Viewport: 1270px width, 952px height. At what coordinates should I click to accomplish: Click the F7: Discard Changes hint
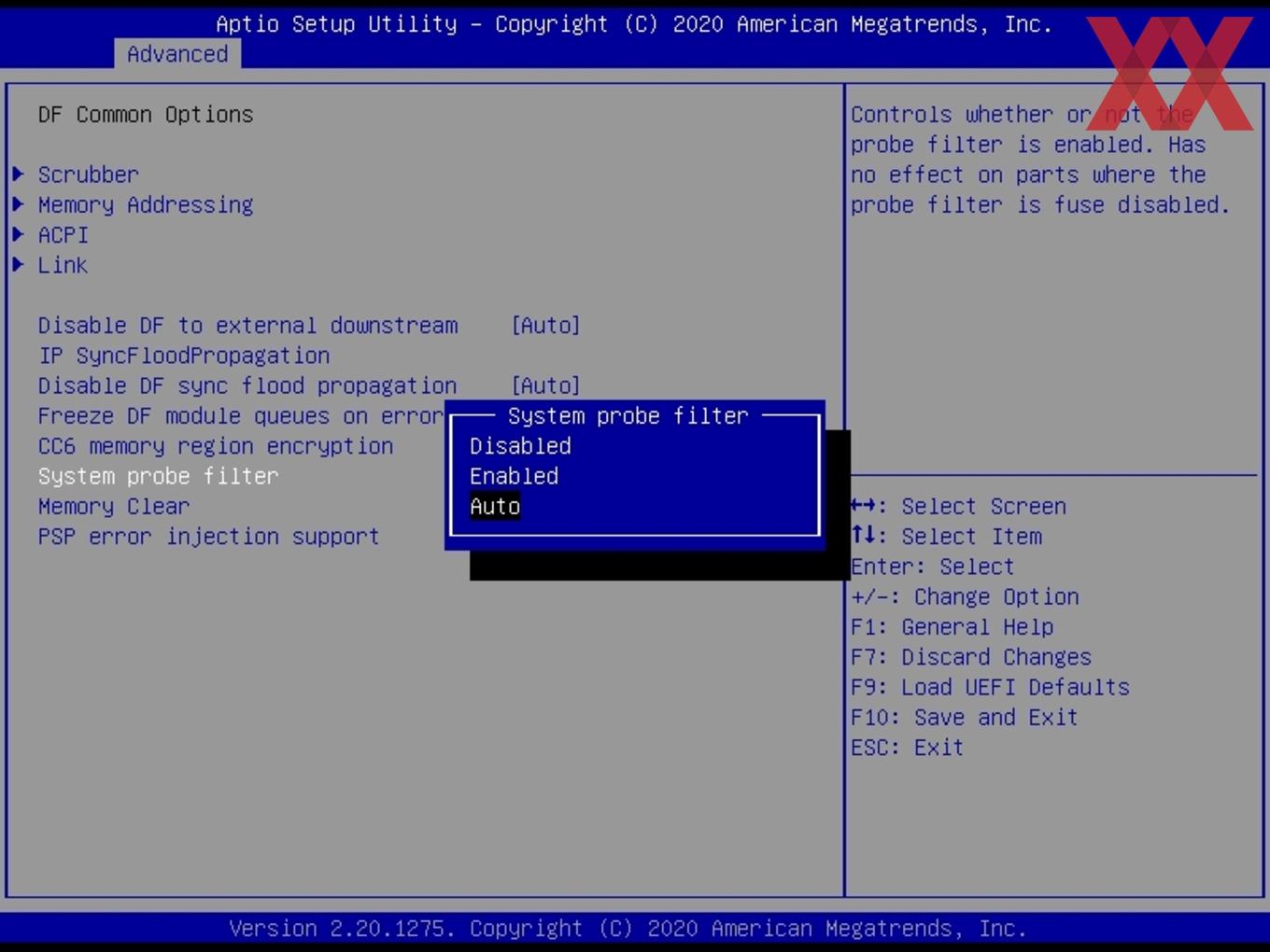pyautogui.click(x=971, y=657)
